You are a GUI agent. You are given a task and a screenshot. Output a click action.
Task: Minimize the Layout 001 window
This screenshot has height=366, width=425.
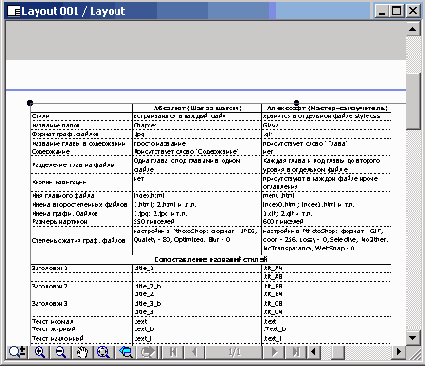click(382, 11)
